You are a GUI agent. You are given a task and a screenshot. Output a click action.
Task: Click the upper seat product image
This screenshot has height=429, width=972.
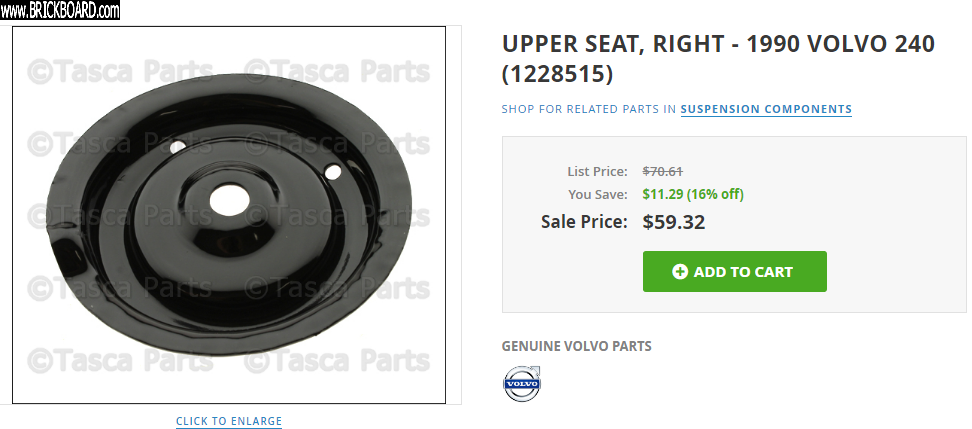pos(229,215)
